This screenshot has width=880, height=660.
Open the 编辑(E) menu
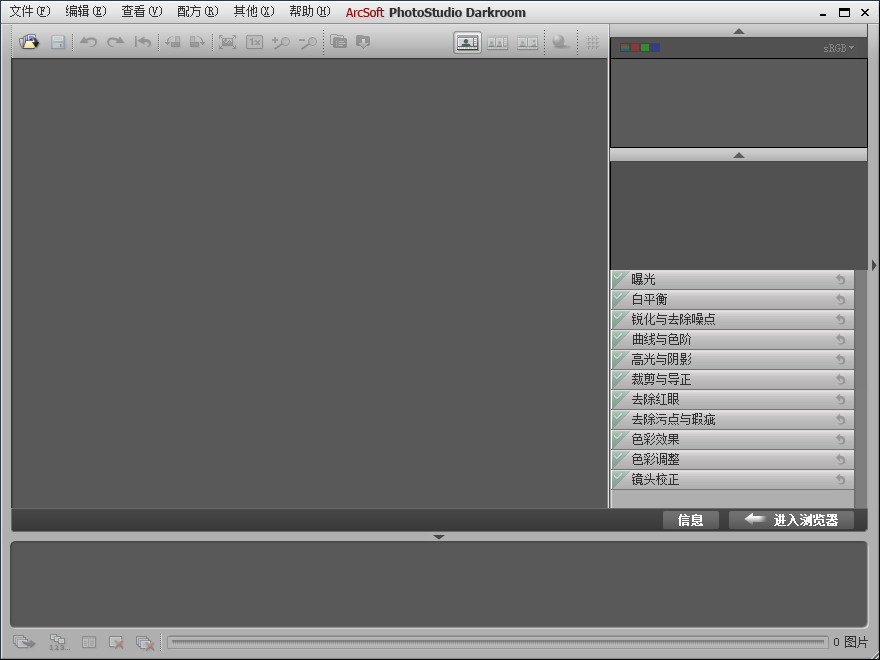pyautogui.click(x=85, y=12)
